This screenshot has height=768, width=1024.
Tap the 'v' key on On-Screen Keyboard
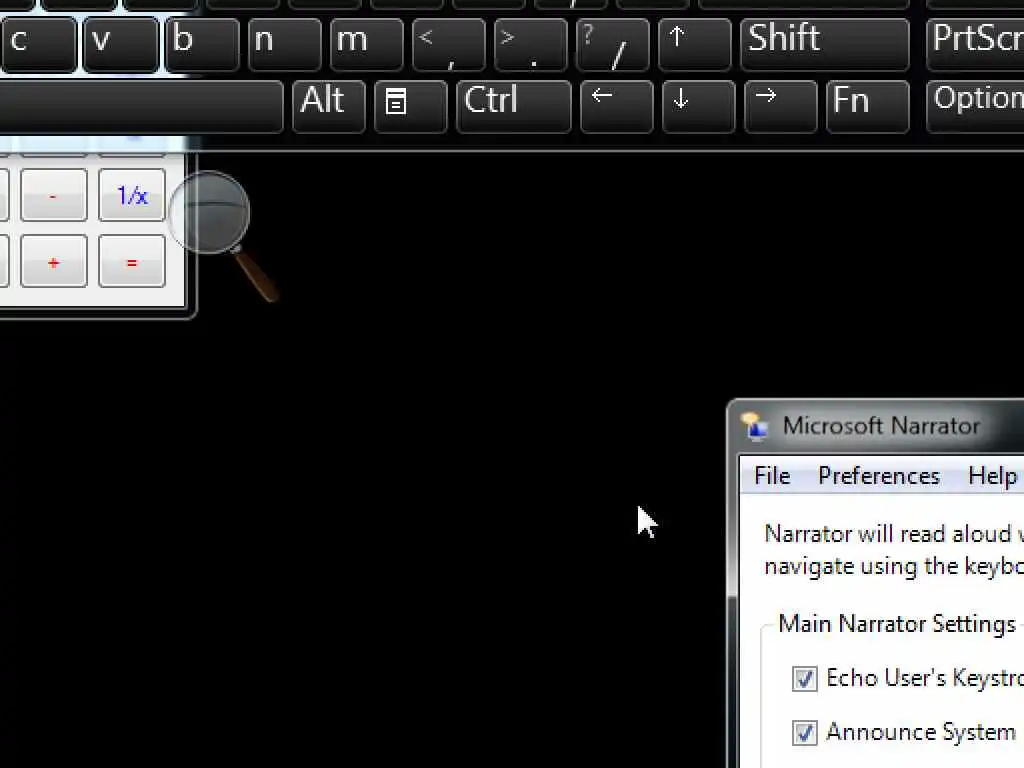(x=121, y=44)
